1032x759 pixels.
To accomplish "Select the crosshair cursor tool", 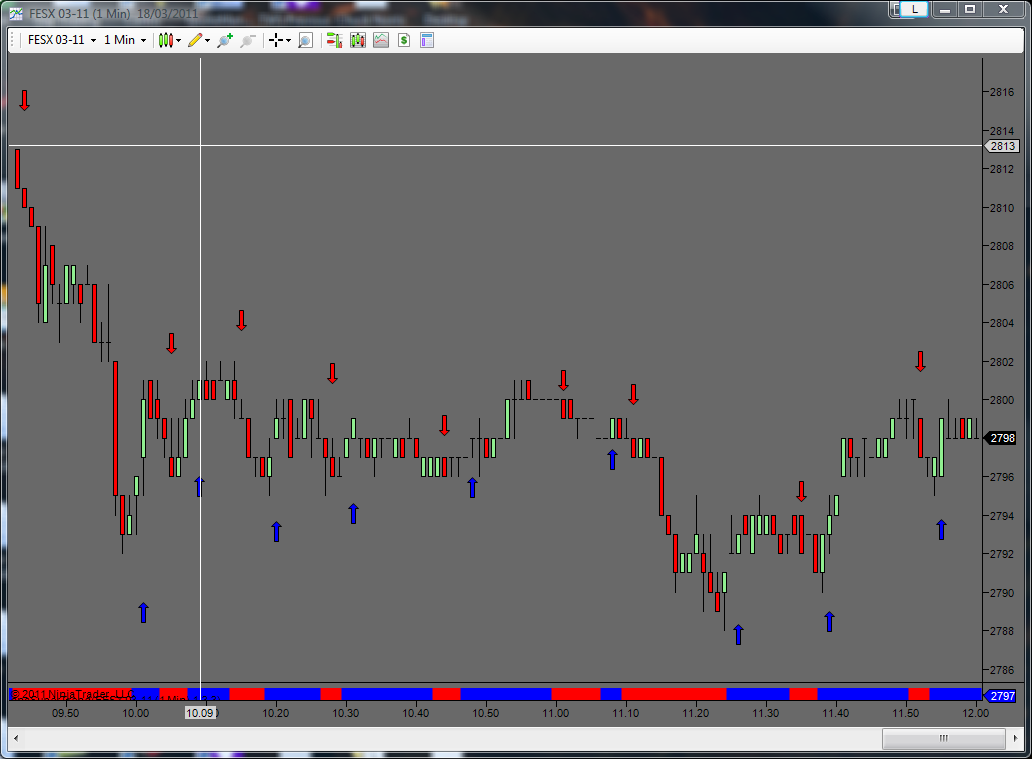I will click(276, 40).
